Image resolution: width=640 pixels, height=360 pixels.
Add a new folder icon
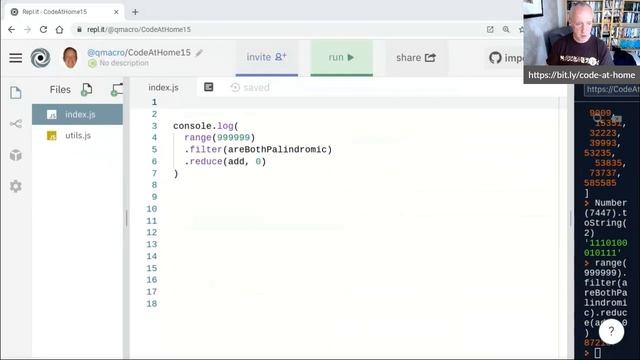pos(117,89)
